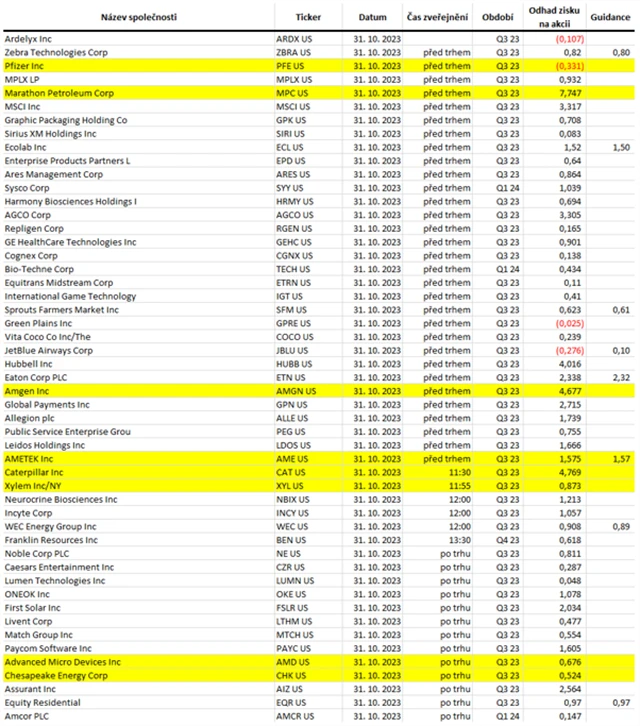Click 'Neurocrine Biosciences Inc'
Image resolution: width=640 pixels, height=726 pixels.
pyautogui.click(x=61, y=500)
